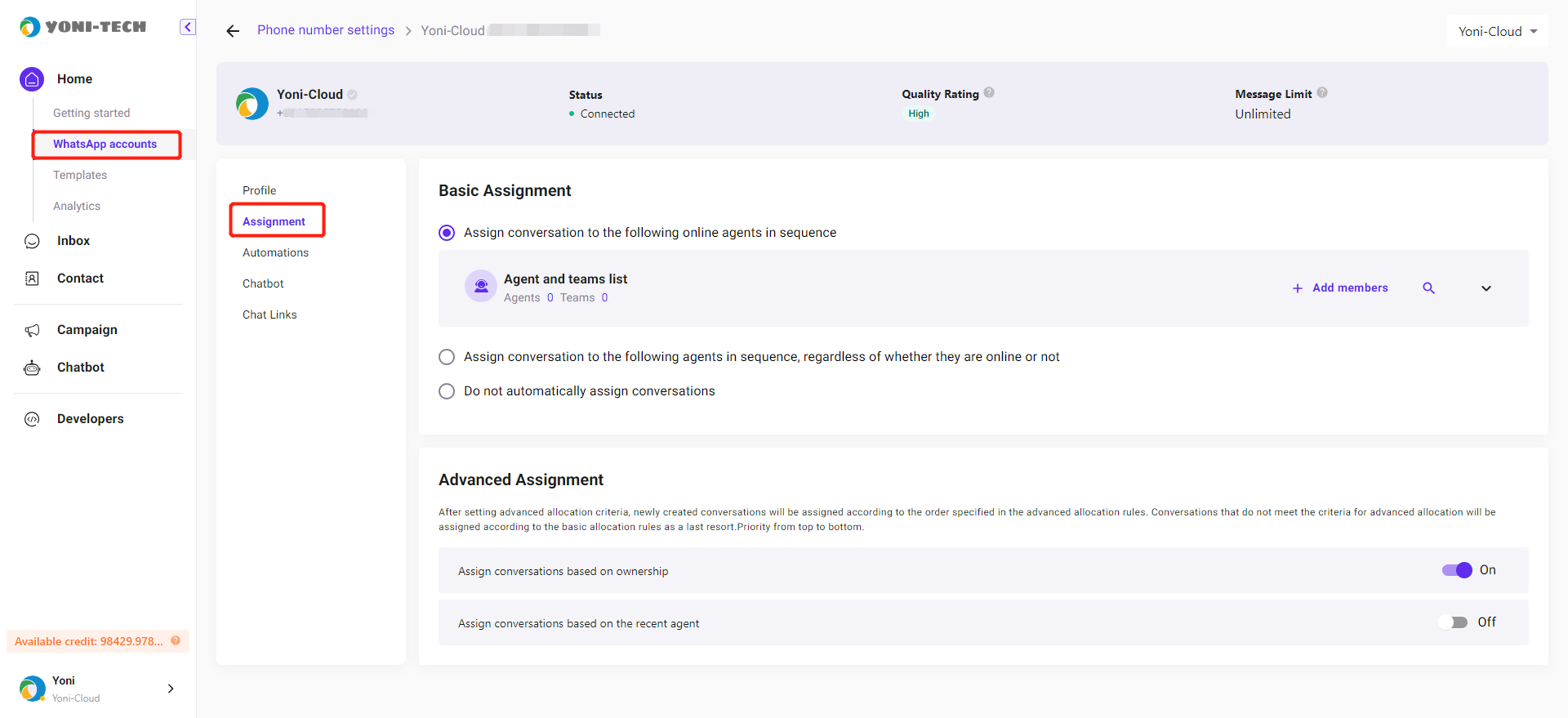Click the Home icon in the sidebar
1568x718 pixels.
click(x=32, y=79)
